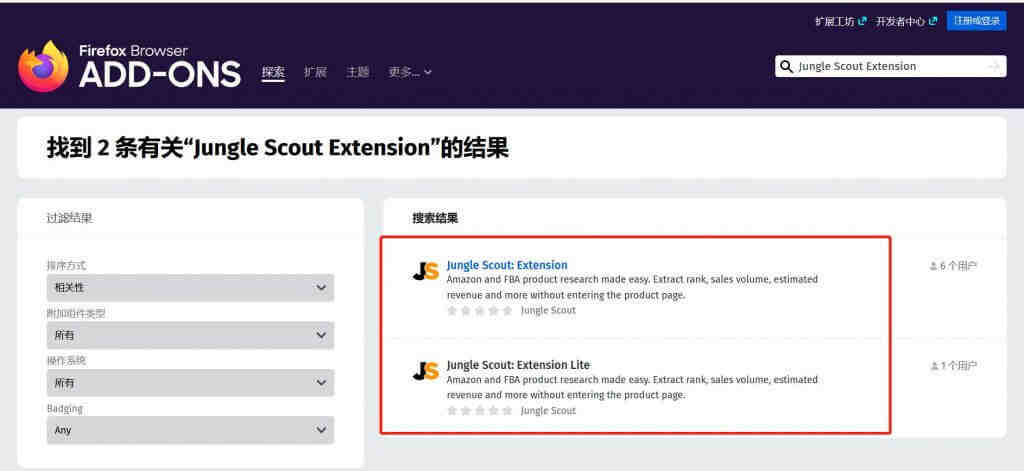1024x471 pixels.
Task: Switch to the 探索 tab
Action: pos(273,72)
